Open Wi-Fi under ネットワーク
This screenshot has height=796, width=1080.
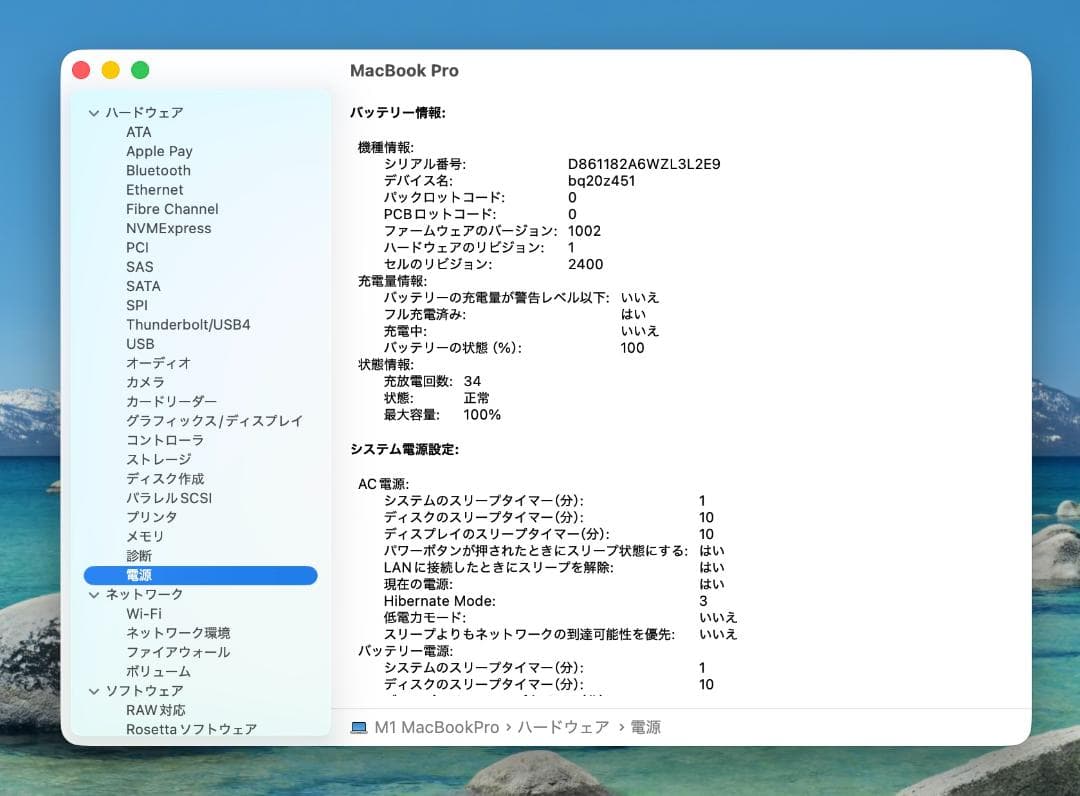(144, 614)
